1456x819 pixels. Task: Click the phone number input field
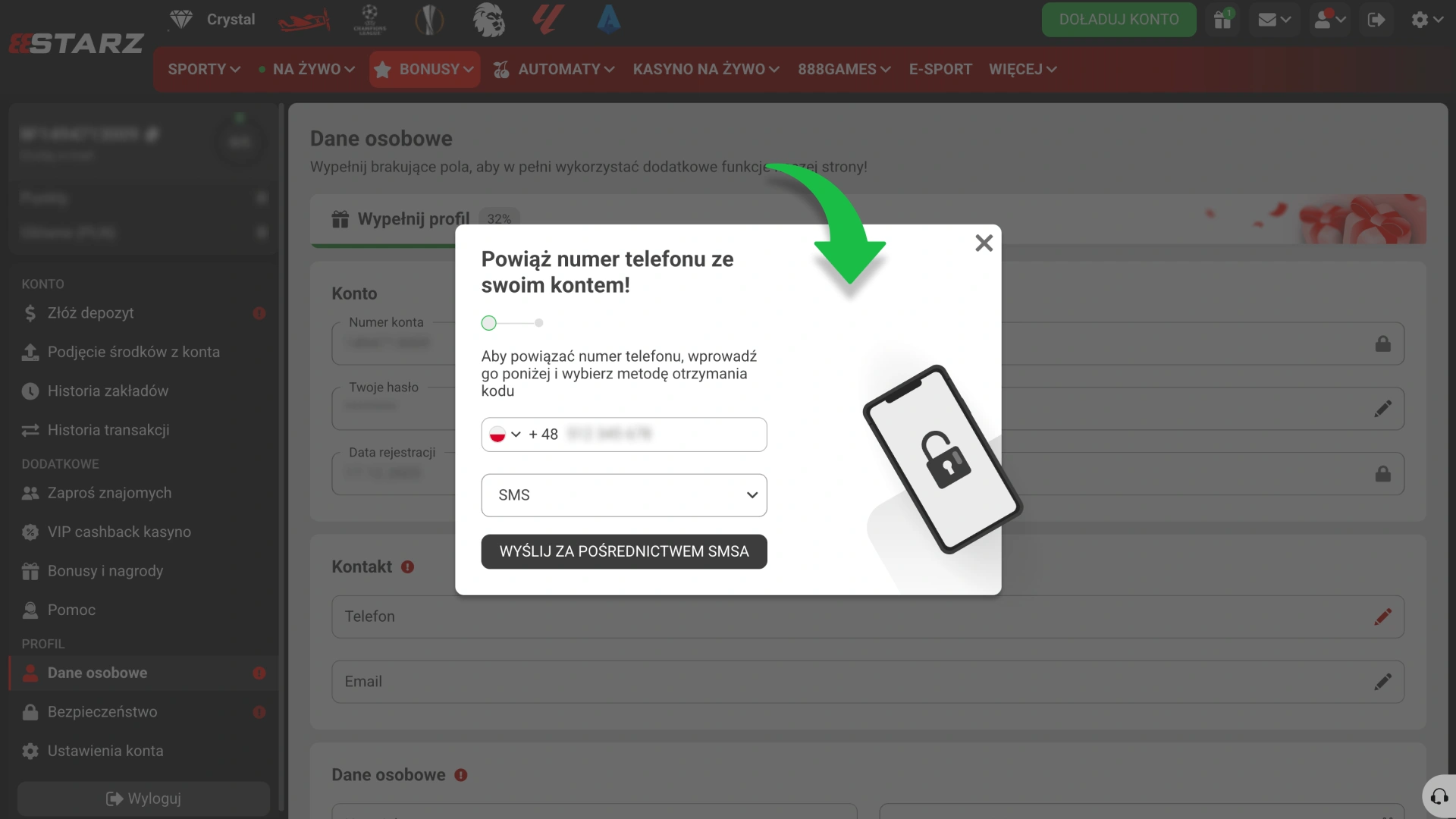[x=623, y=435]
